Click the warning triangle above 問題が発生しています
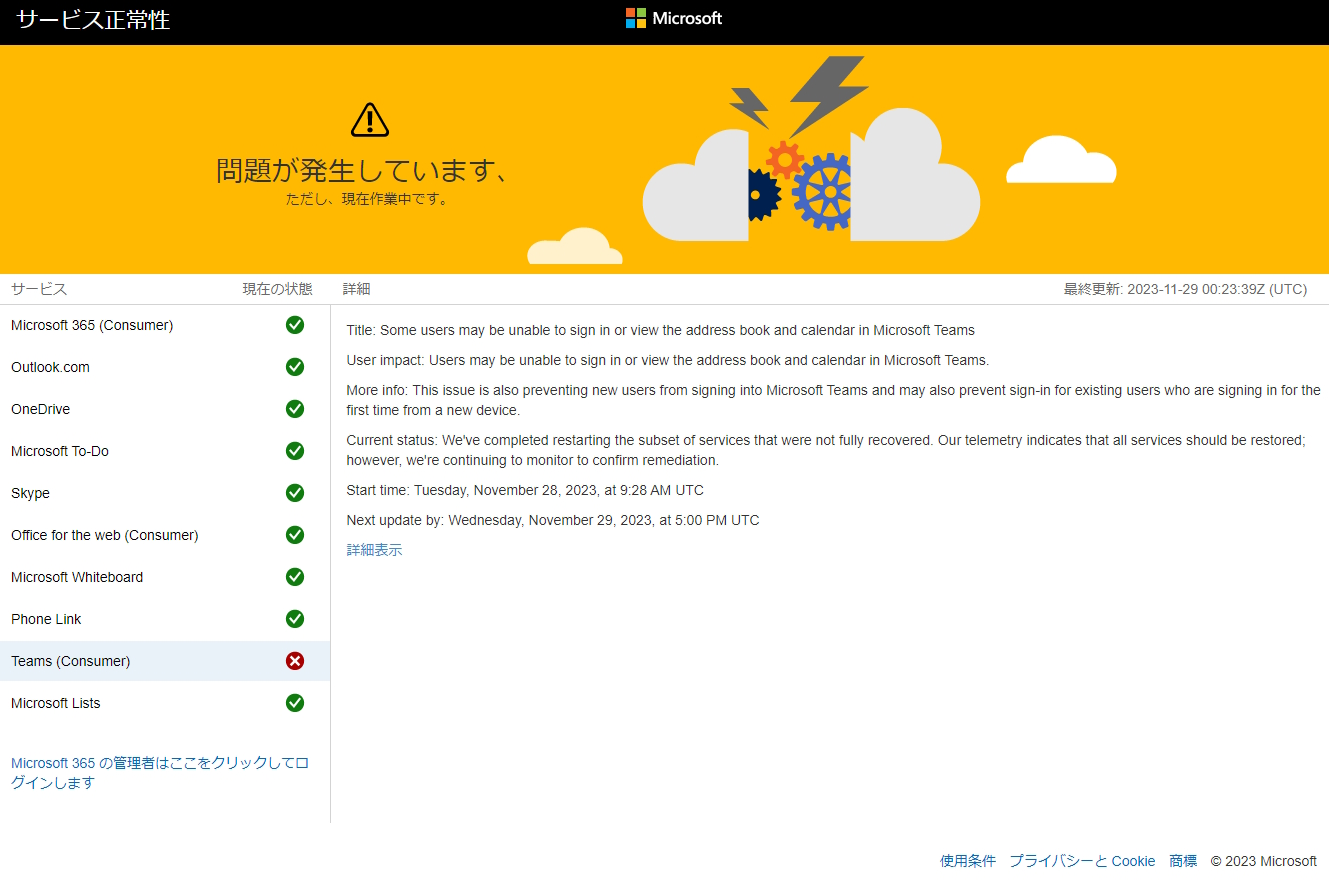Screen dimensions: 1329x894 [x=369, y=117]
